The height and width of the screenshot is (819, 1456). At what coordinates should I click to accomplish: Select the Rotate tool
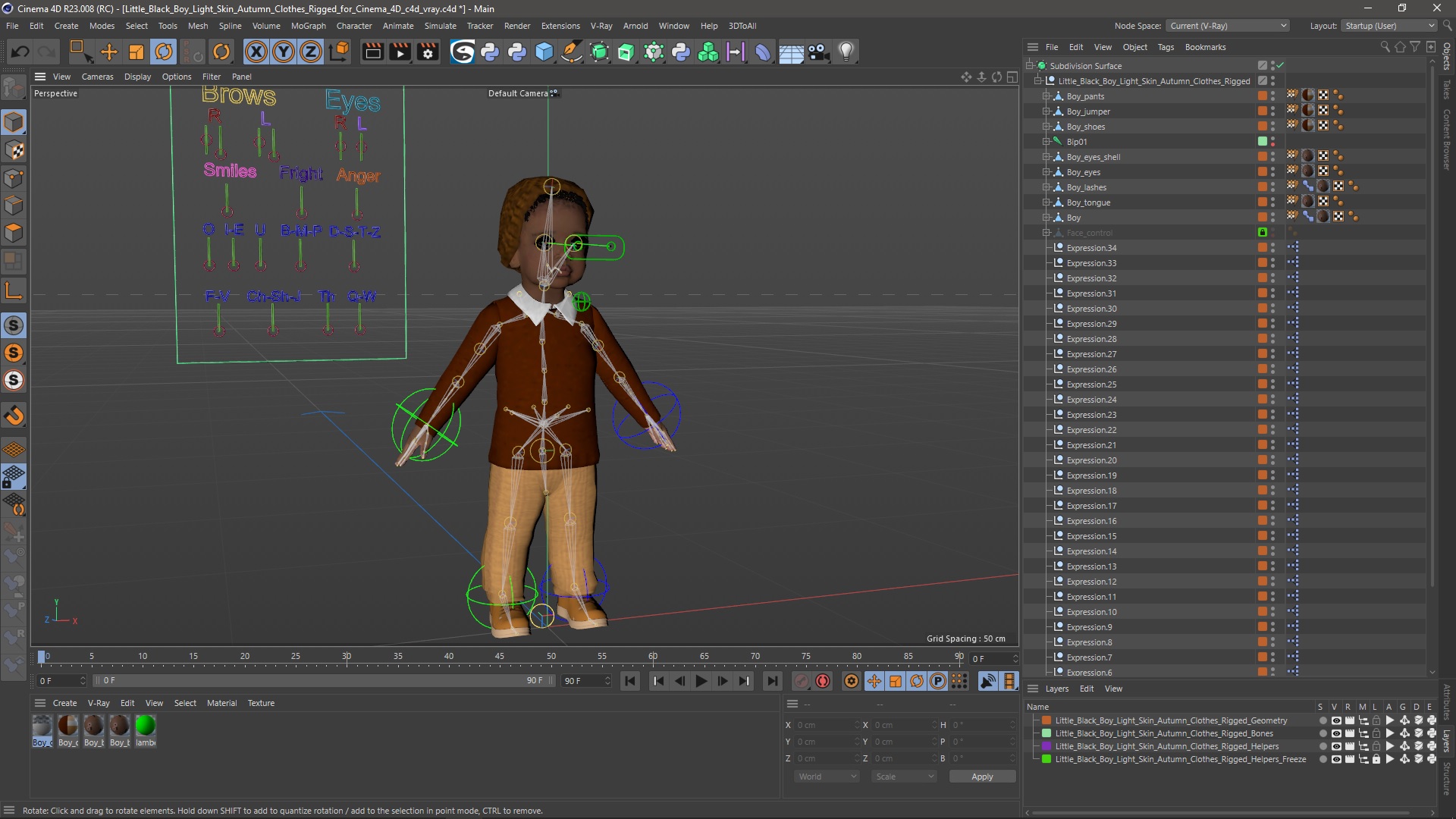pyautogui.click(x=164, y=52)
